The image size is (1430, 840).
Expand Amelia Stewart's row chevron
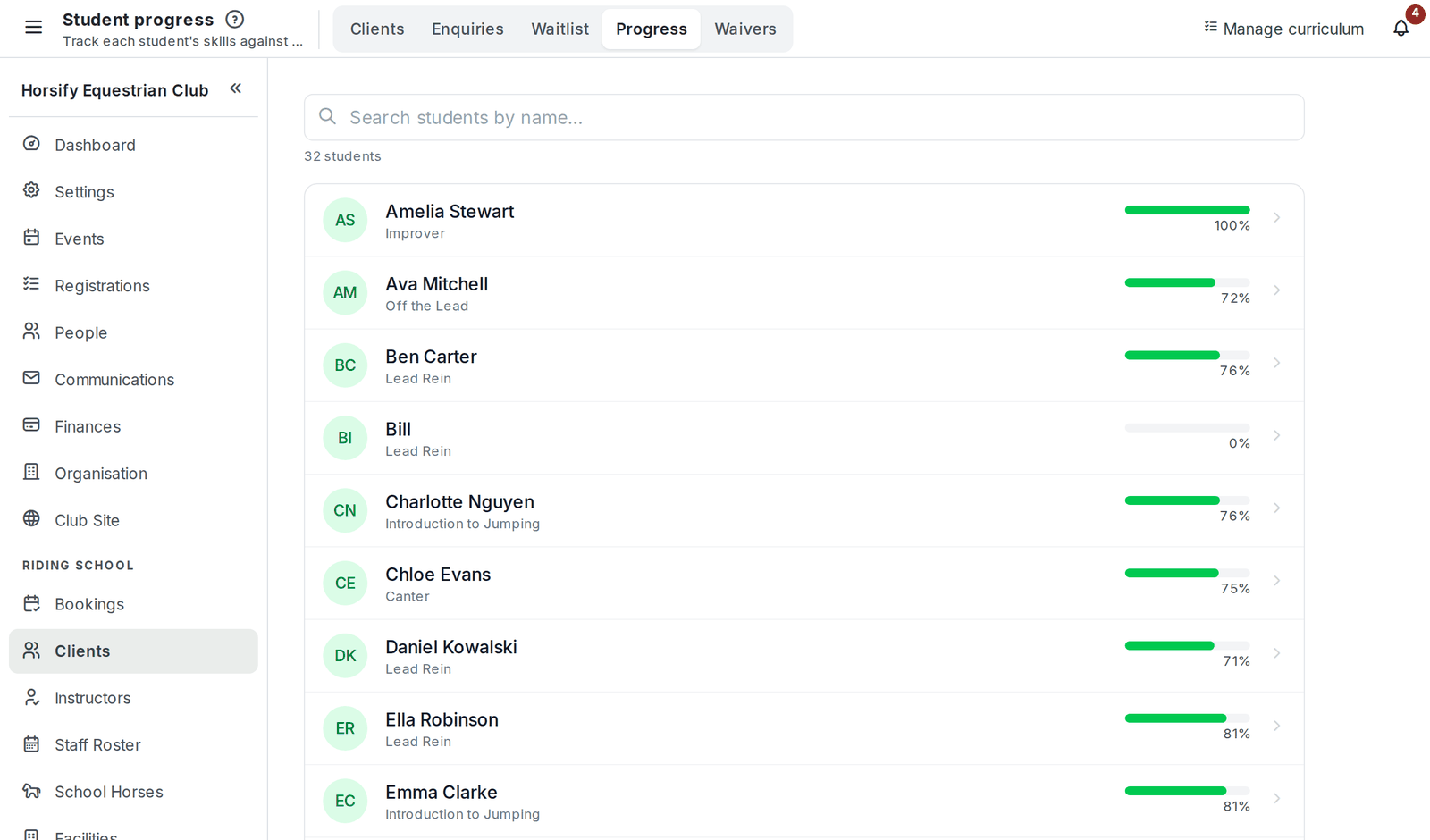1277,218
